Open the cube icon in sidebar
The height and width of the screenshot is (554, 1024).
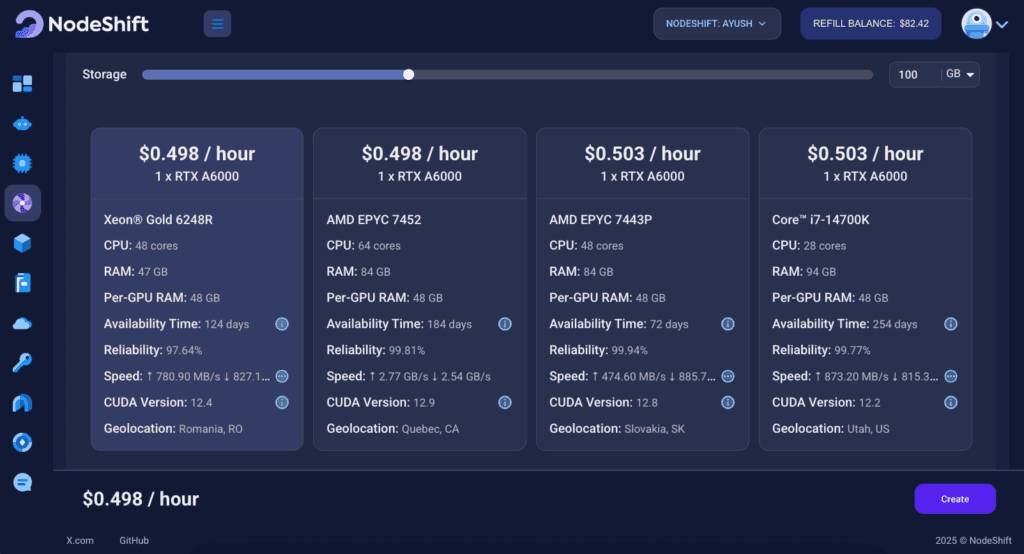[22, 243]
